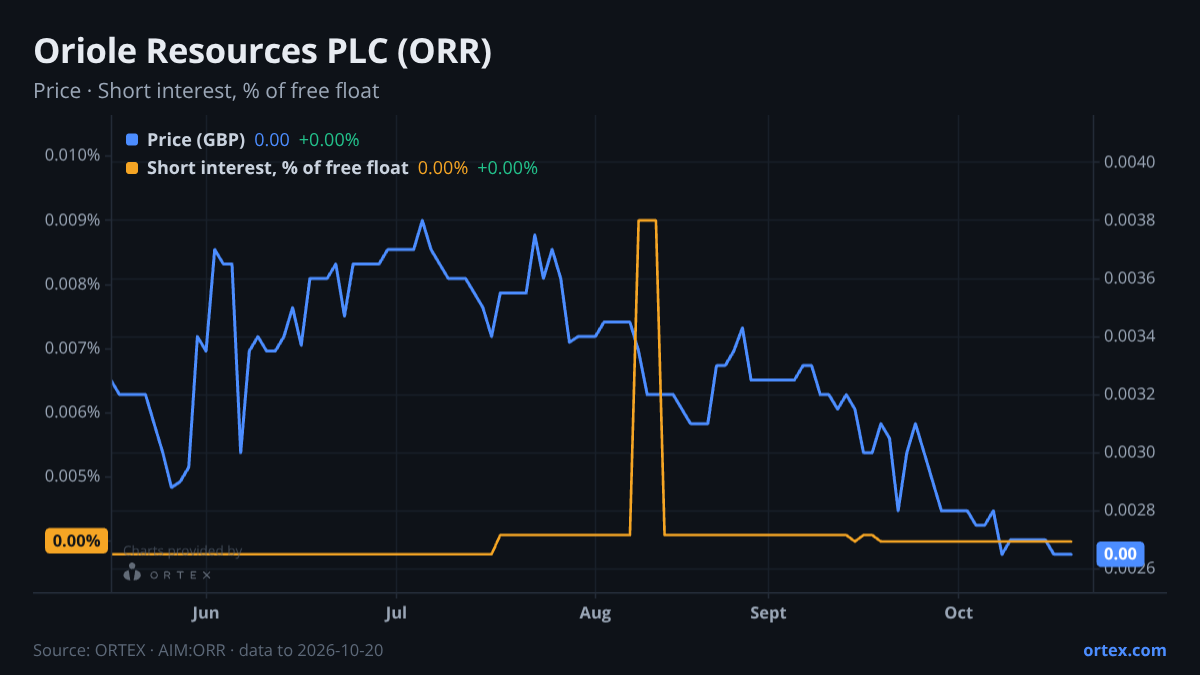Image resolution: width=1200 pixels, height=675 pixels.
Task: Click the Sept x-axis label
Action: pyautogui.click(x=768, y=612)
